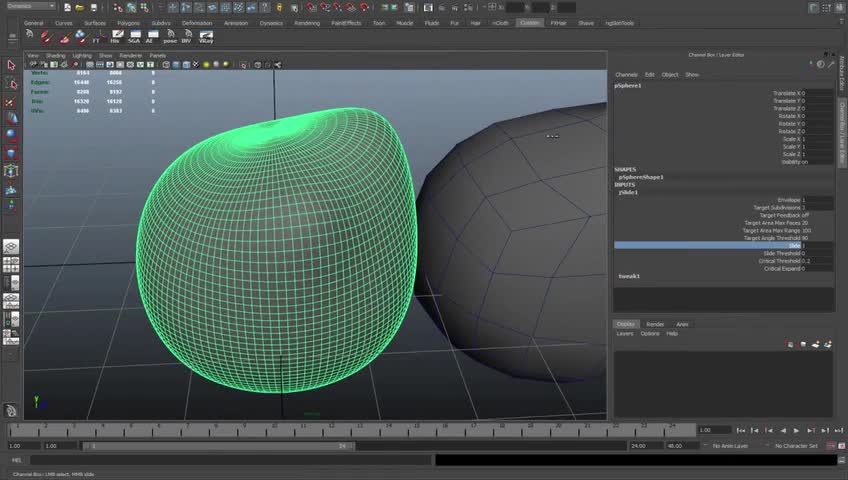The height and width of the screenshot is (480, 848).
Task: Switch to the Polygons shelf tab
Action: [128, 22]
